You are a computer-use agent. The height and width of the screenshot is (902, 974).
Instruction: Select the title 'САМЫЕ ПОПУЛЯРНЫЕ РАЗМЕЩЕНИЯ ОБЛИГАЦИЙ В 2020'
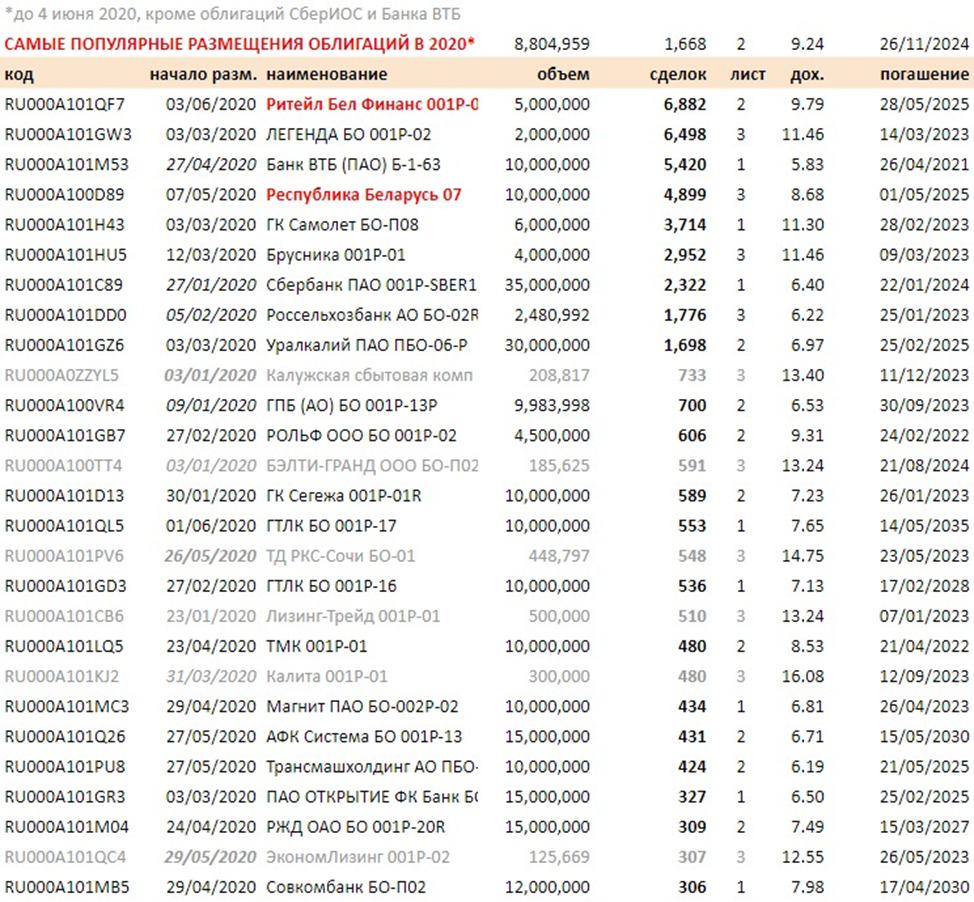tap(240, 44)
